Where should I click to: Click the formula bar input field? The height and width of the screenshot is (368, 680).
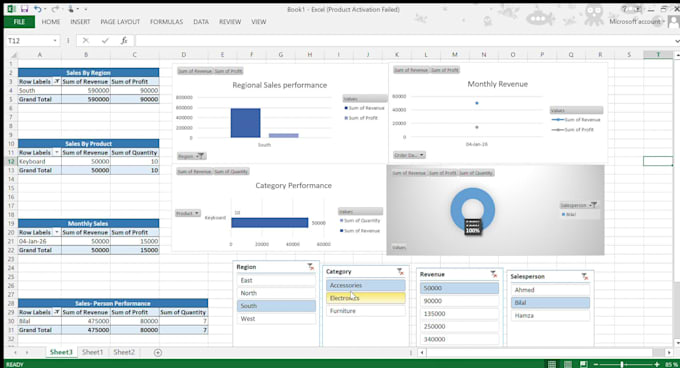pyautogui.click(x=405, y=40)
